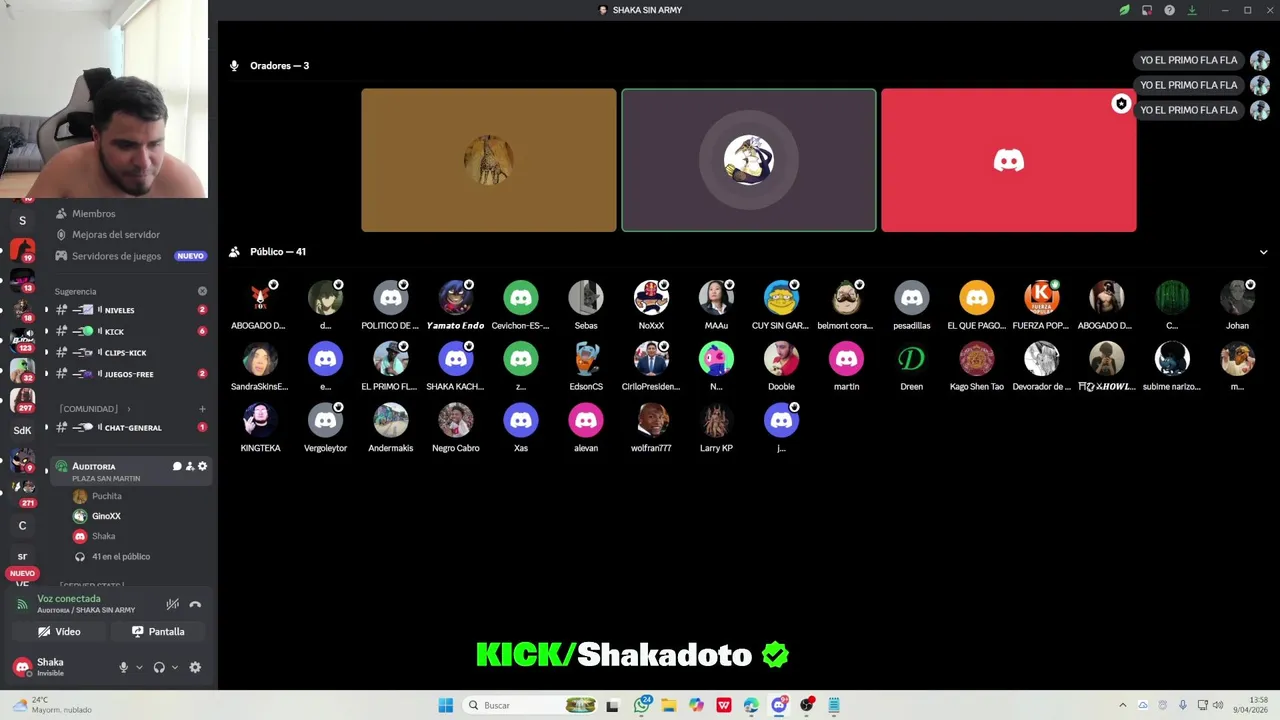
Task: Collapse the Público section with chevron
Action: tap(1263, 252)
